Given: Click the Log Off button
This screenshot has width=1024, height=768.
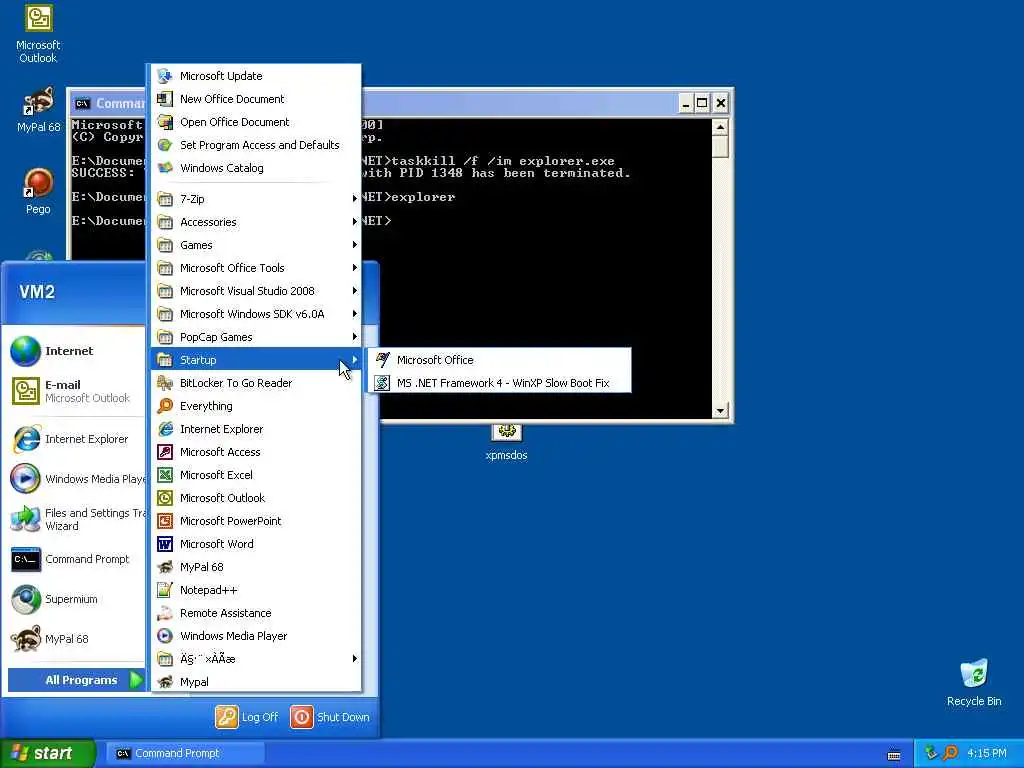Looking at the screenshot, I should (x=247, y=717).
